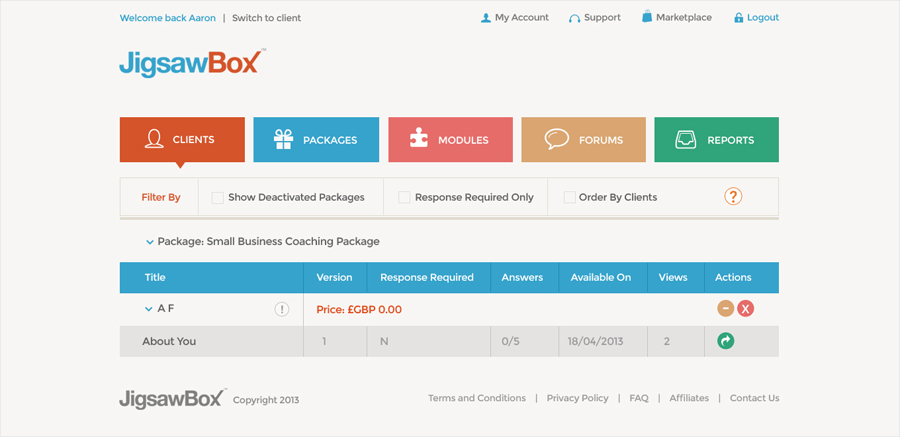Click the FAQ footer link
Screen dimensions: 900x437
(639, 398)
